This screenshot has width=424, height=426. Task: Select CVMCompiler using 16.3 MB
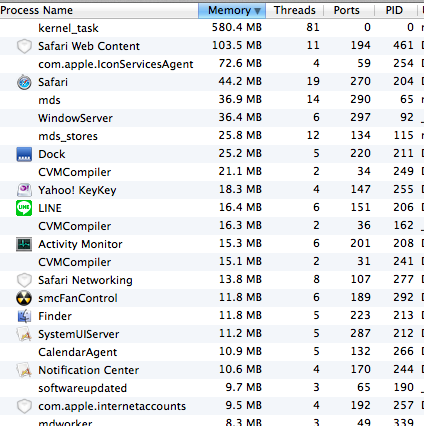tap(75, 226)
